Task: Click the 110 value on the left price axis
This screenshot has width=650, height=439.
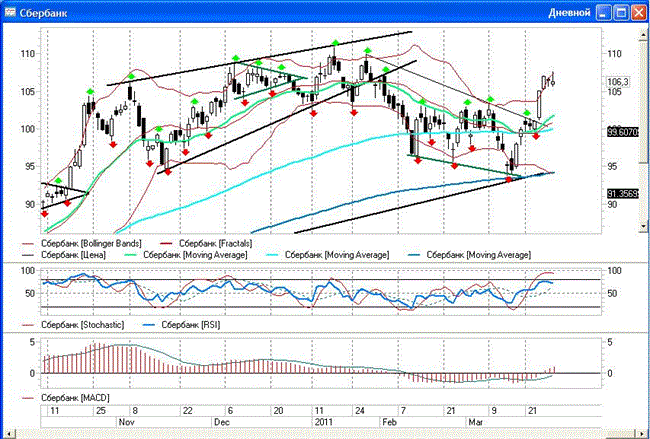Action: [28, 53]
